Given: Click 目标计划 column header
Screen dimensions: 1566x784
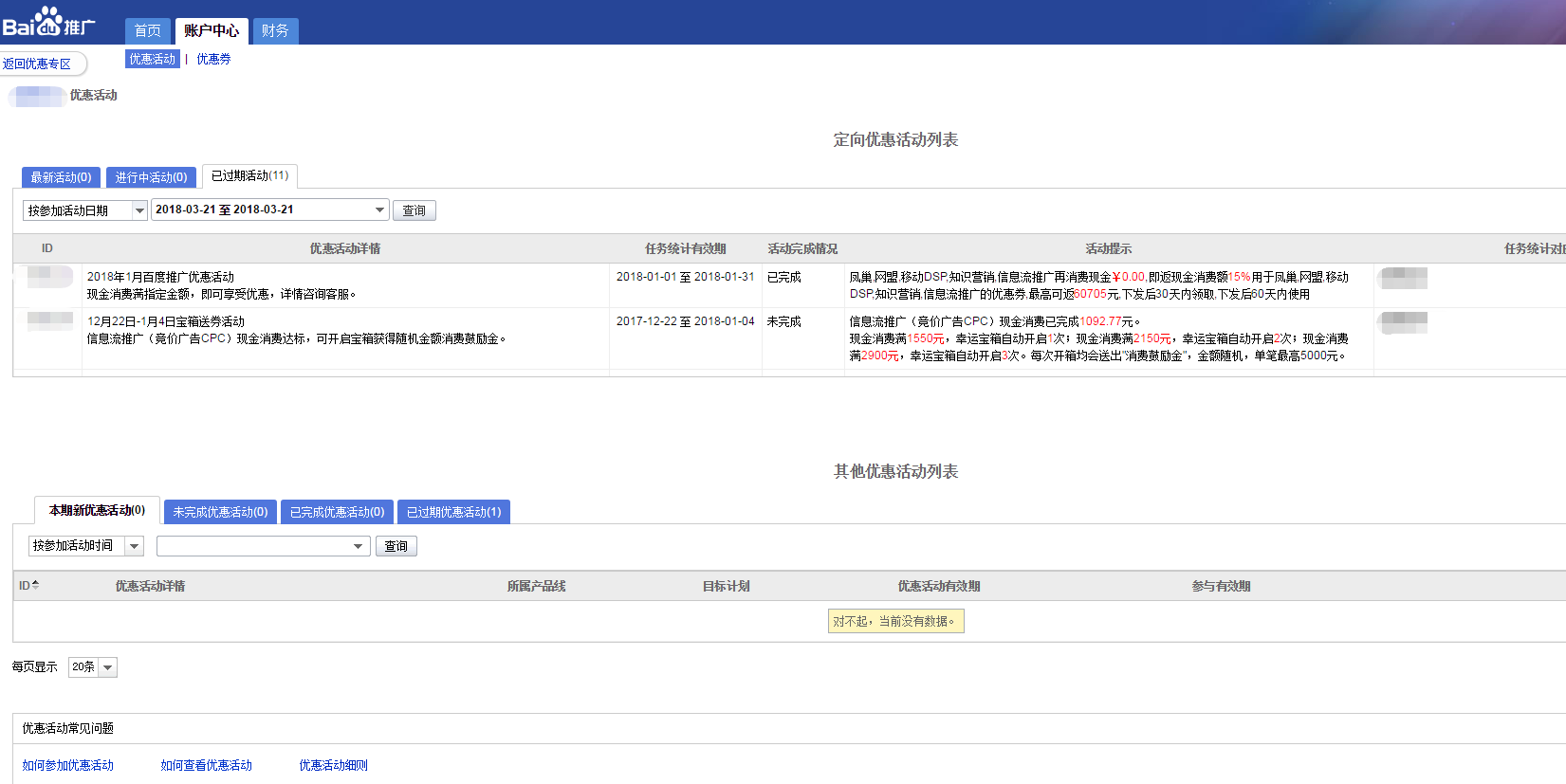Looking at the screenshot, I should (x=726, y=586).
